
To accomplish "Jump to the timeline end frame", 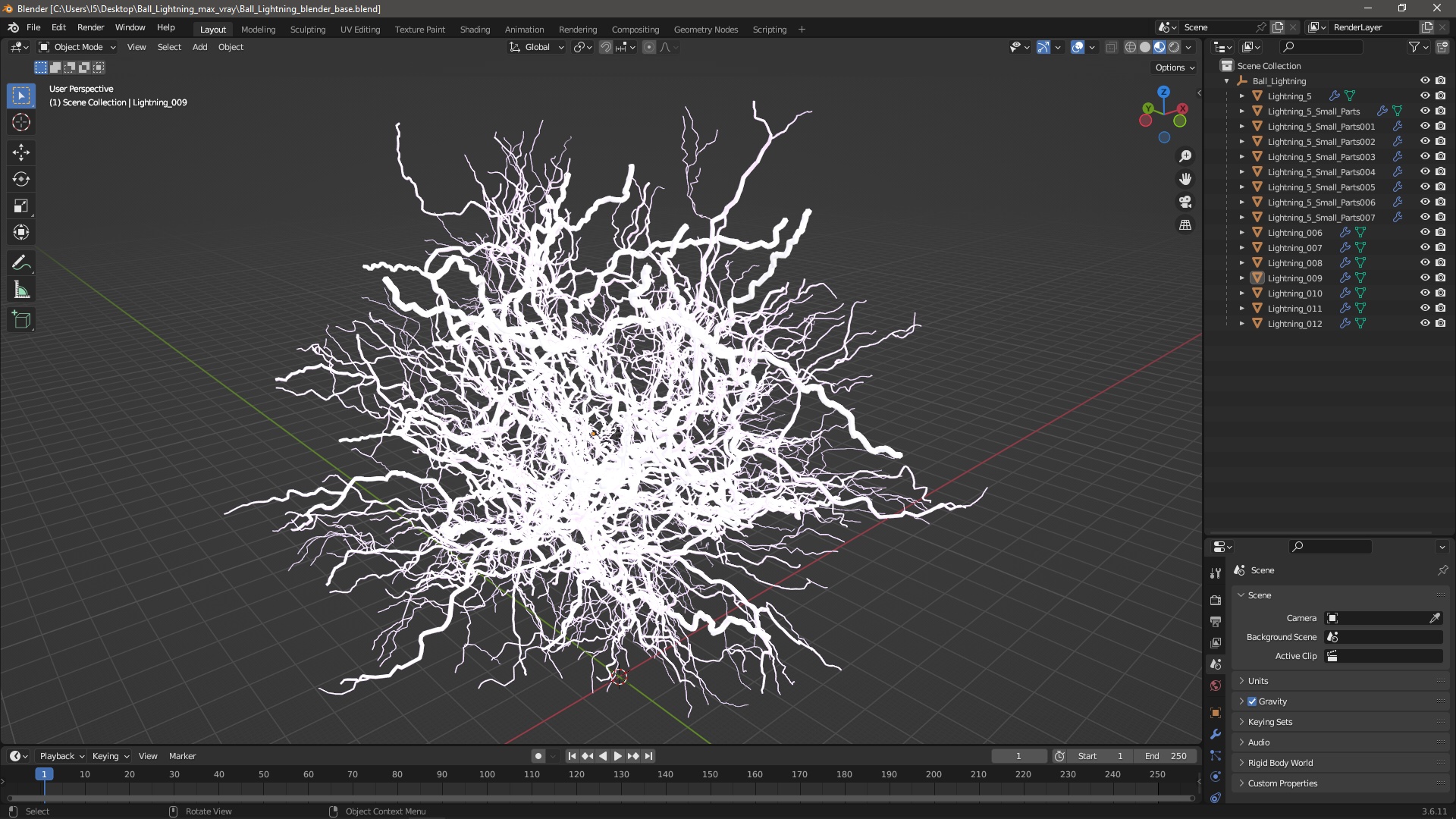I will (648, 756).
